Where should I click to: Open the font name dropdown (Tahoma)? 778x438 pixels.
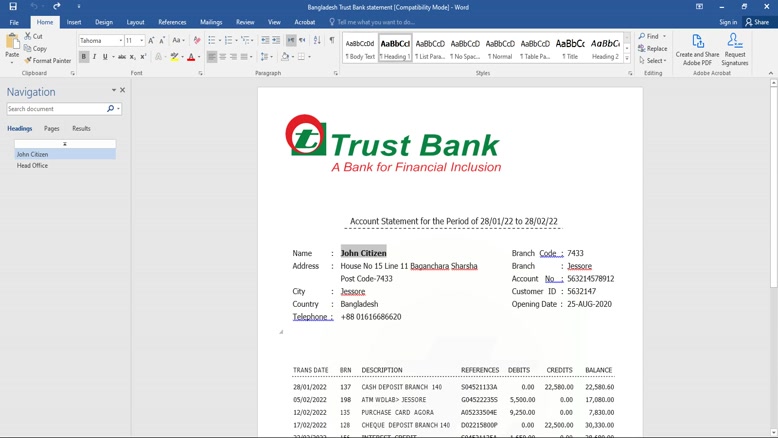(x=120, y=41)
